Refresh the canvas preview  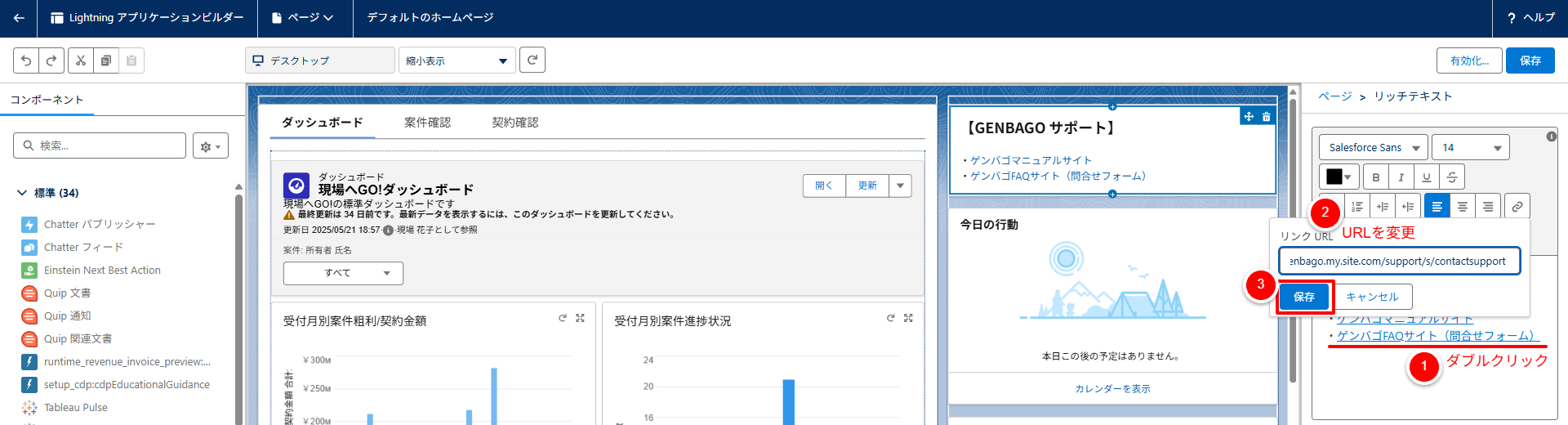[532, 60]
